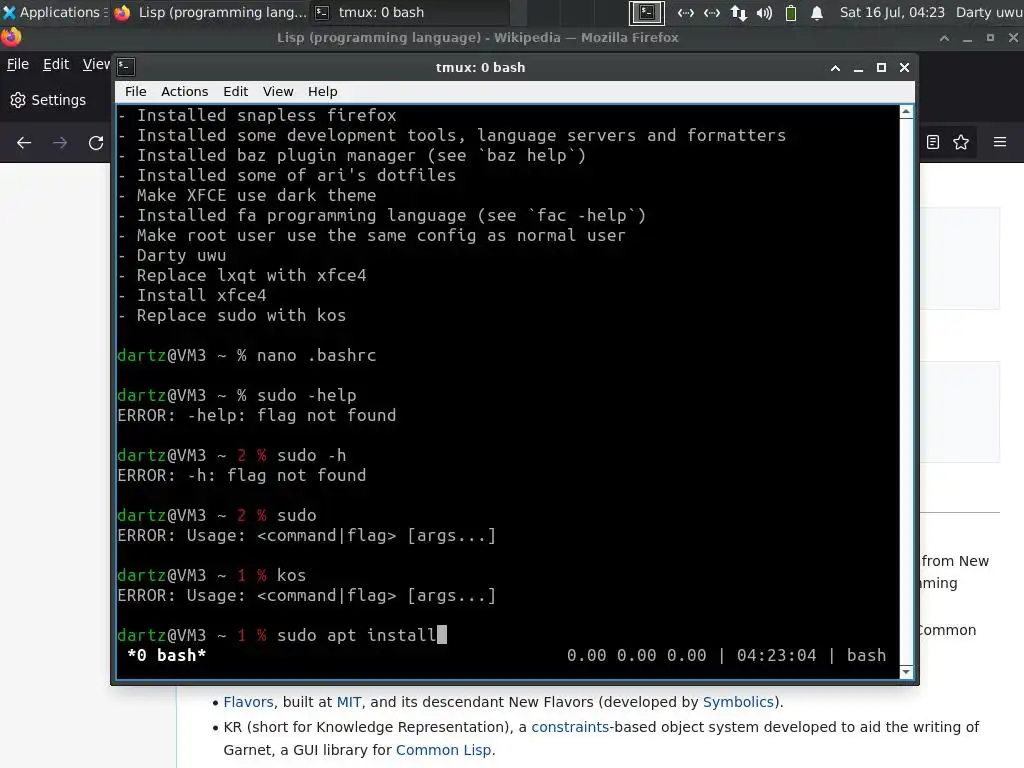Screen dimensions: 1024x768
Task: Switch to Firefox Lisp task in panel
Action: coord(210,12)
